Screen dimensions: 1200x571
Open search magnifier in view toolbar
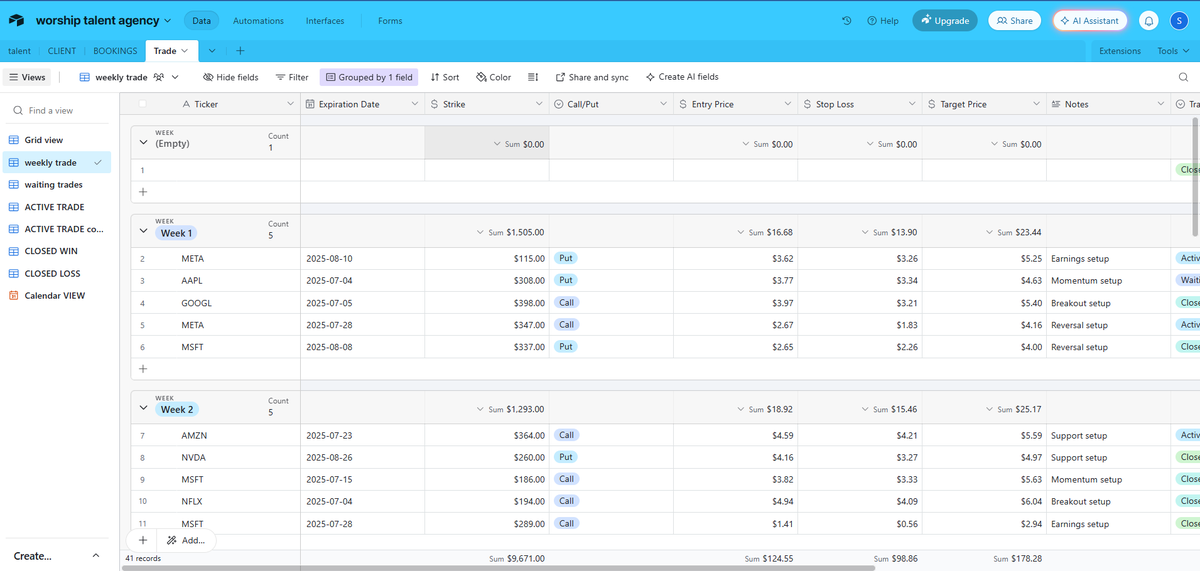pos(1183,77)
